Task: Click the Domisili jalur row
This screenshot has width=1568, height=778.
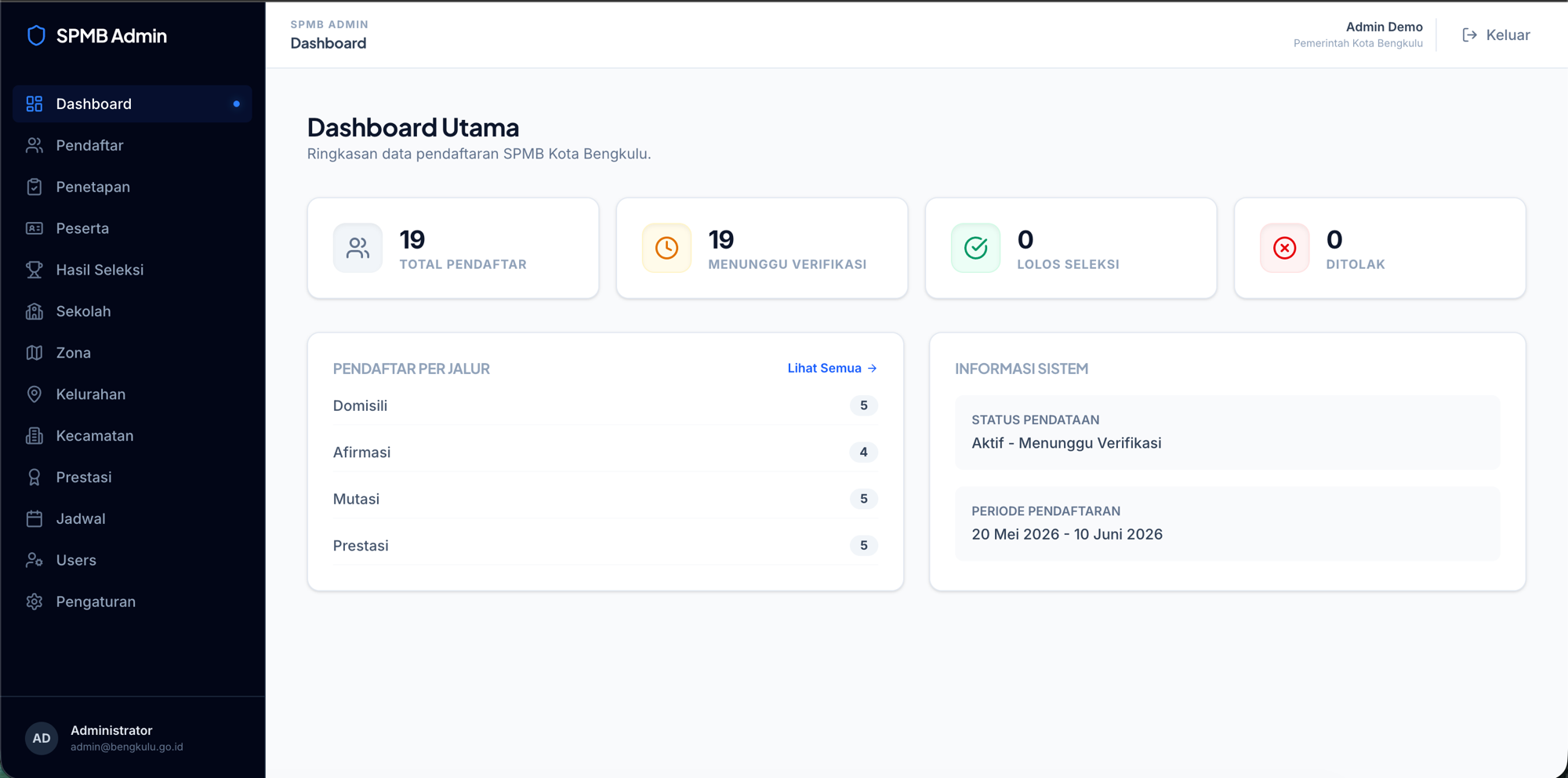Action: (x=605, y=405)
